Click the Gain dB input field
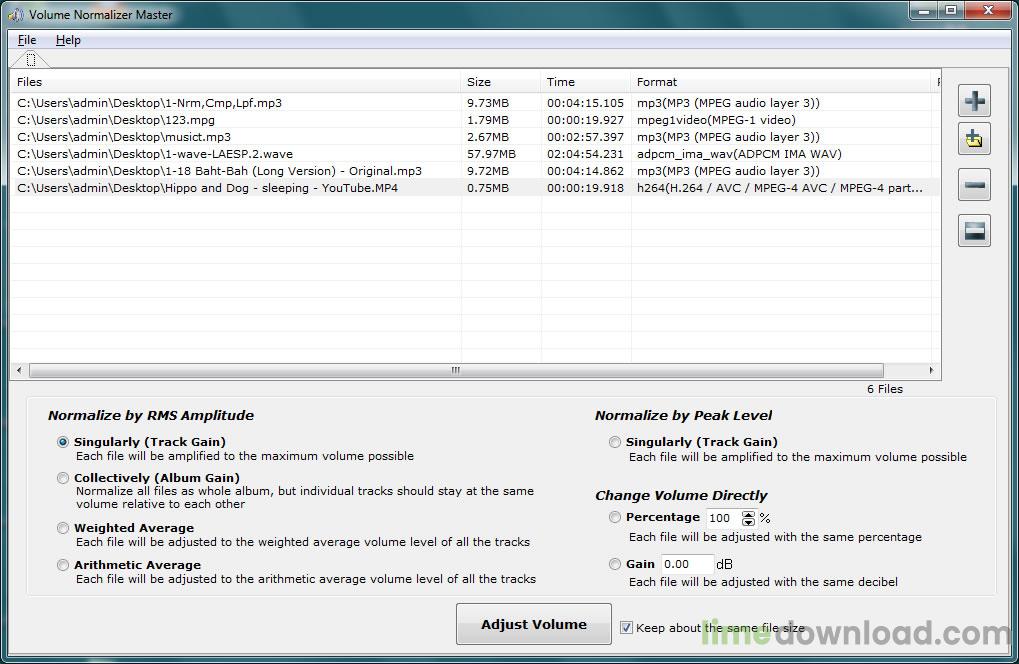The width and height of the screenshot is (1019, 664). [687, 564]
